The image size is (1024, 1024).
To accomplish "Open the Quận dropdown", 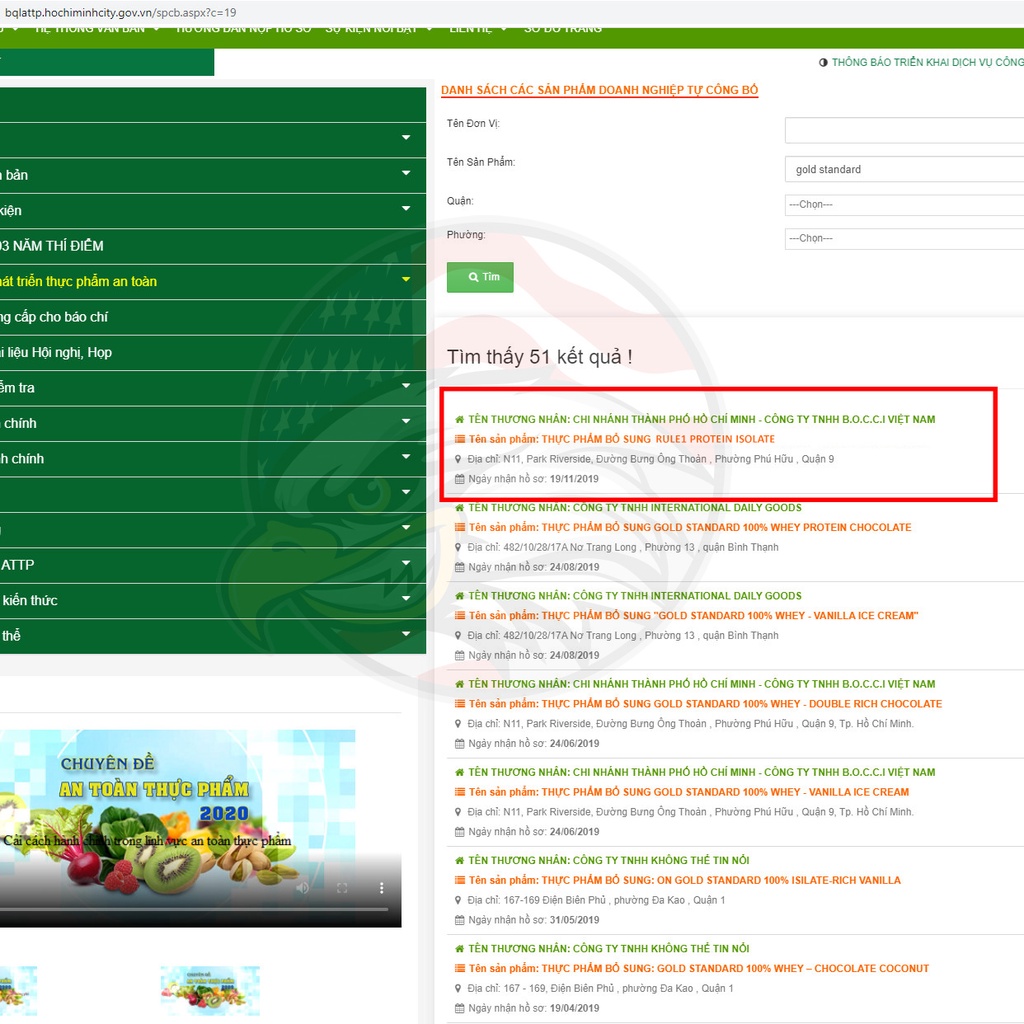I will coord(904,204).
